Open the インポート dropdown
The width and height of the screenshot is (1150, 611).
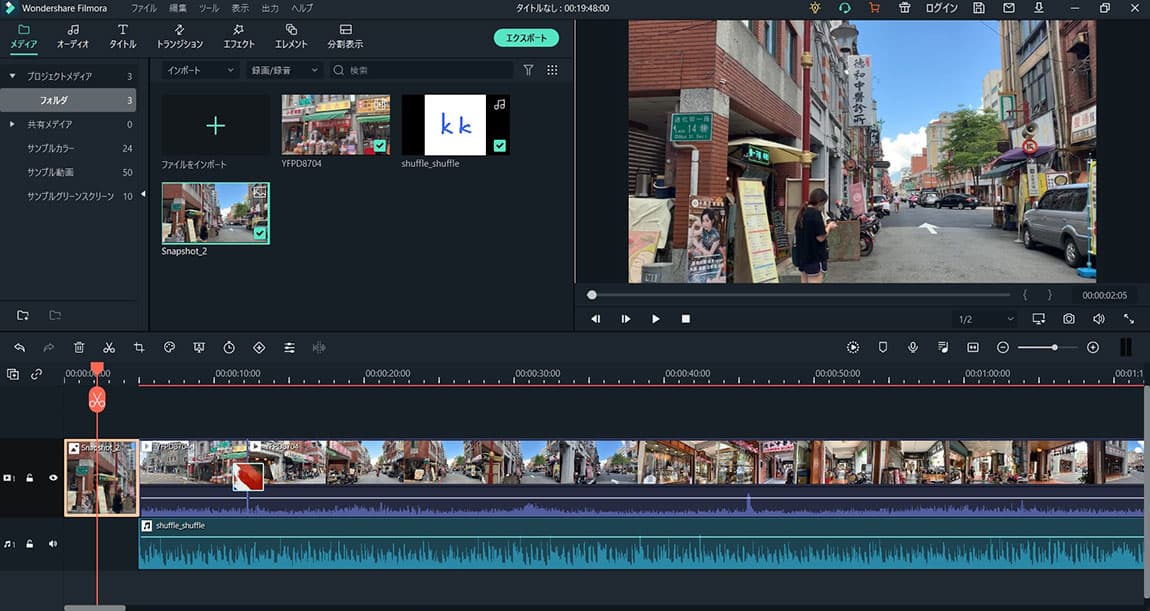click(x=200, y=70)
